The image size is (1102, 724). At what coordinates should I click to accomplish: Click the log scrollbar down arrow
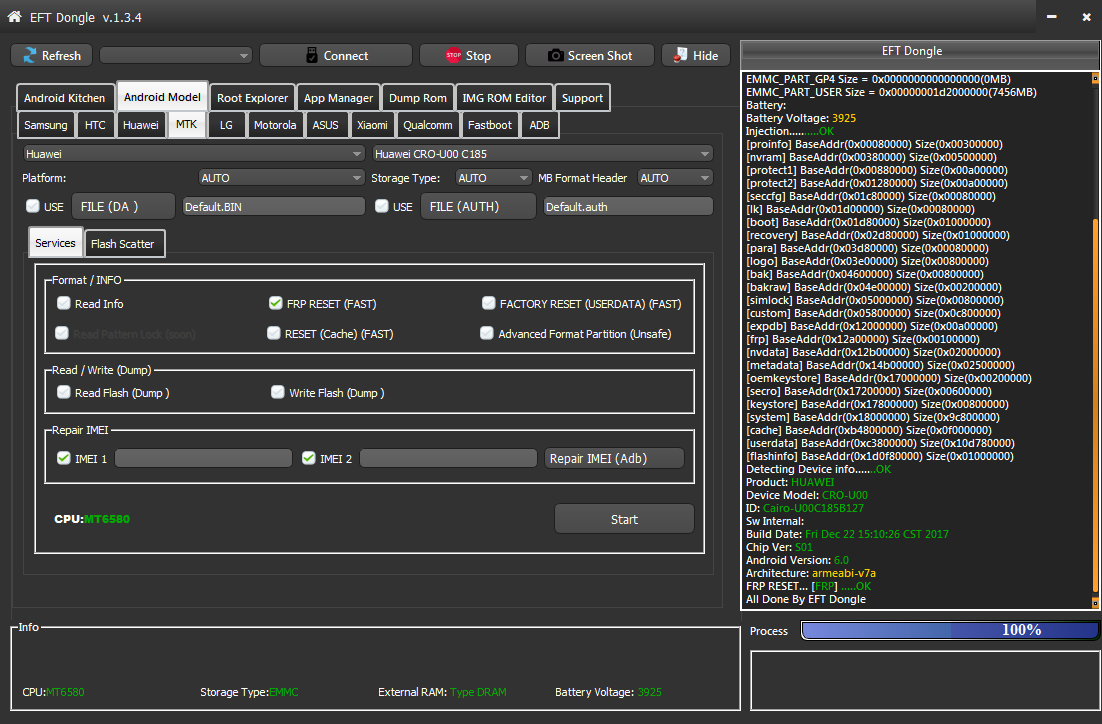1095,602
